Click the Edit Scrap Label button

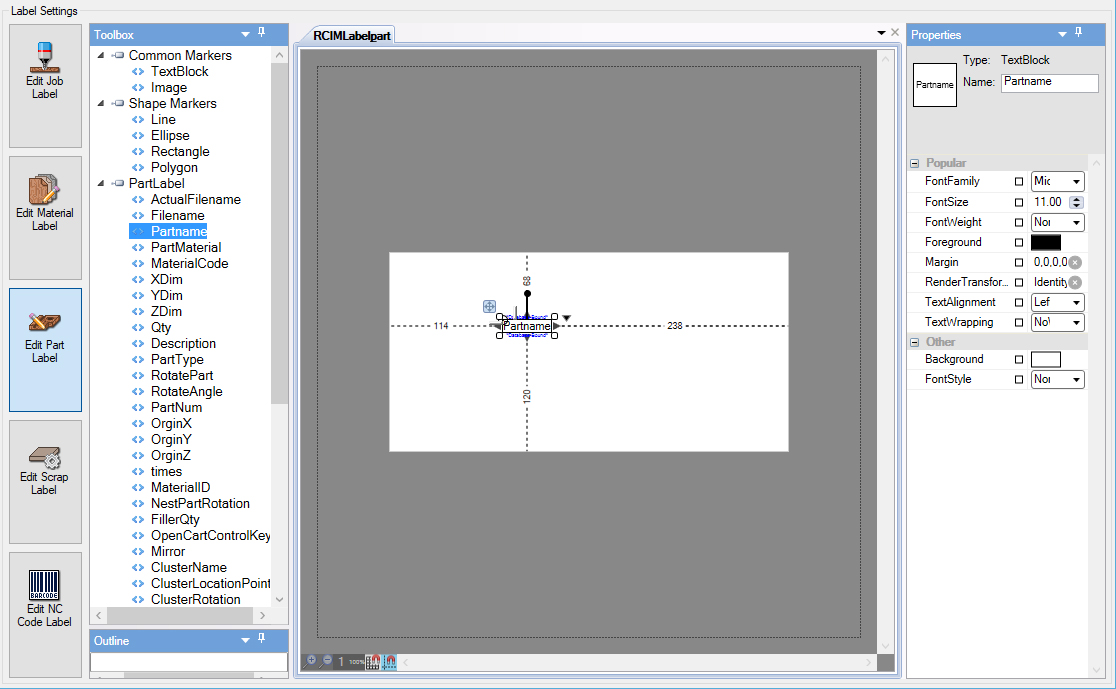pos(44,466)
